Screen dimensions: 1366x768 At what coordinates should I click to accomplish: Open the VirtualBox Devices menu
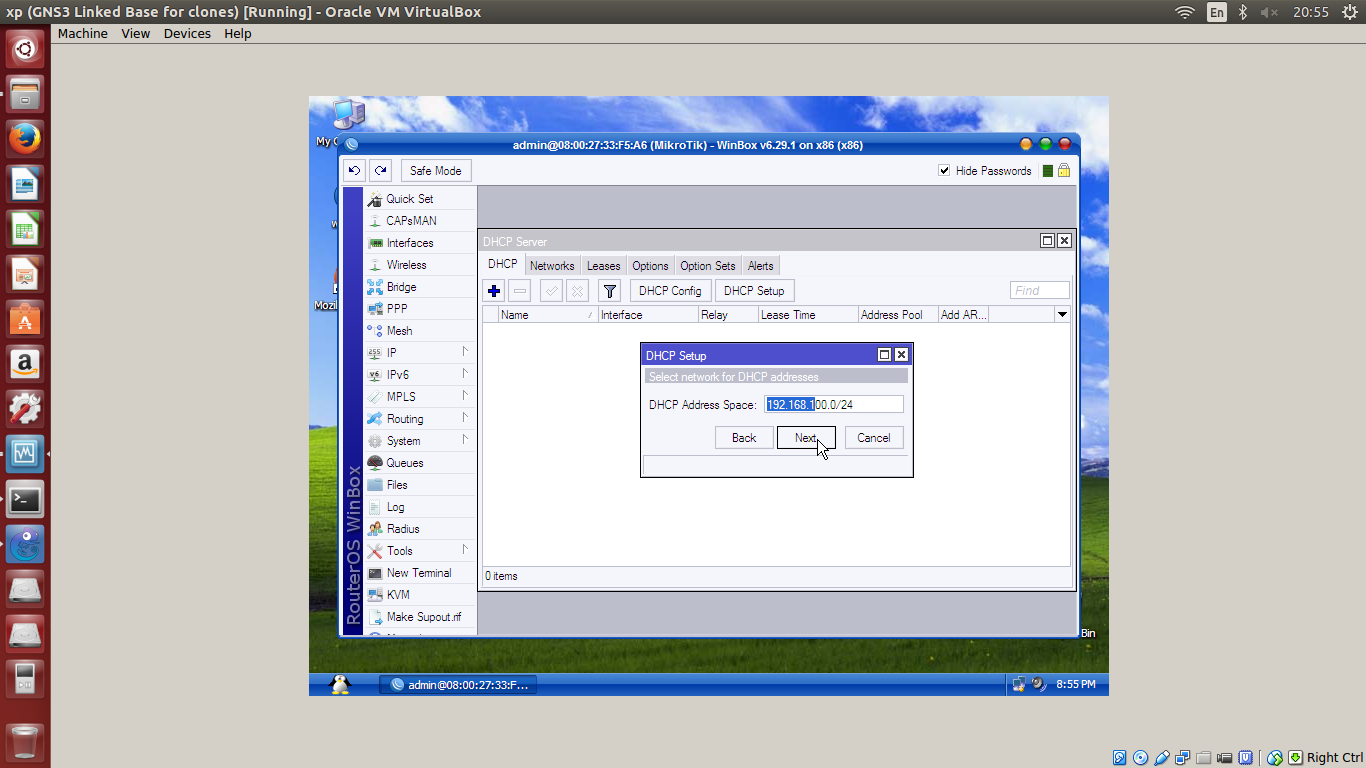187,33
